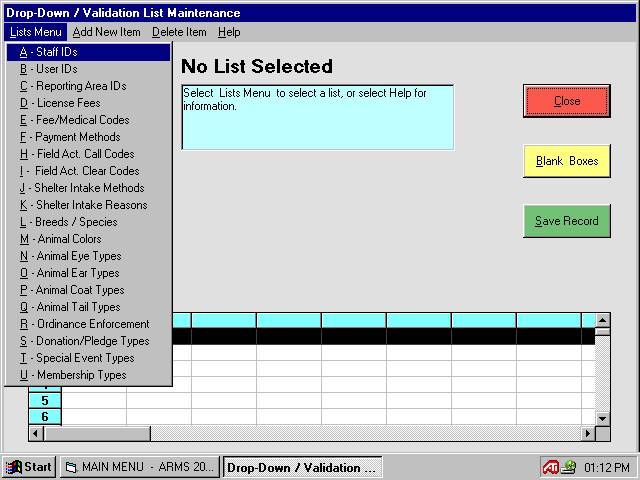Screen dimensions: 640x480
Task: Select F - Payment Methods
Action: click(89, 137)
